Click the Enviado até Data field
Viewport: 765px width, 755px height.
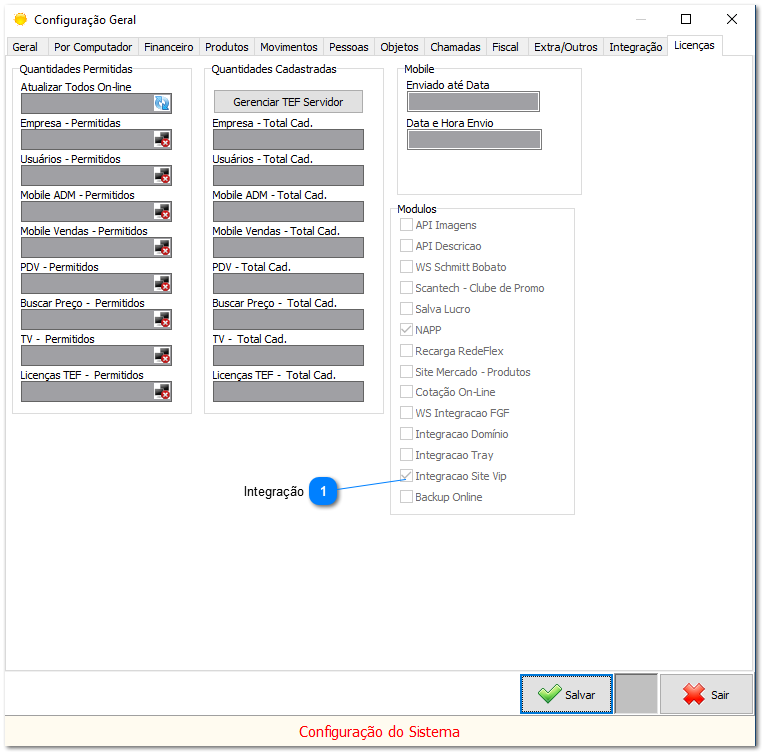coord(473,101)
